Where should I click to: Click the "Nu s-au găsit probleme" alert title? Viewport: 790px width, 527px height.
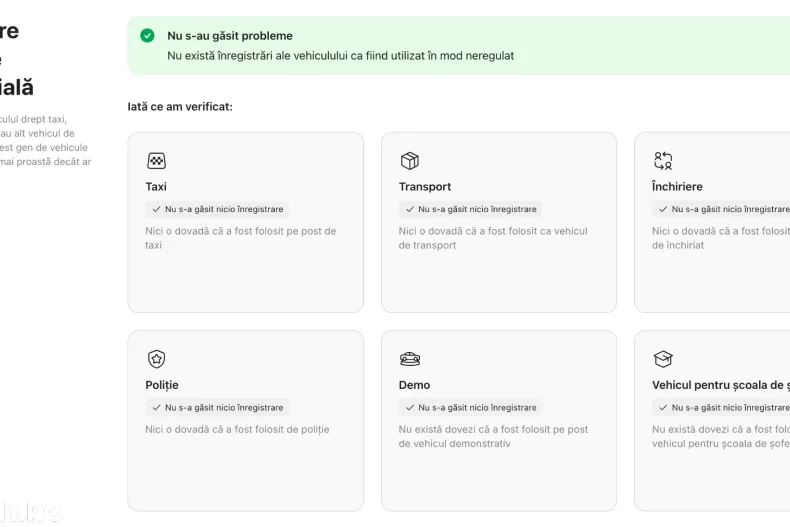(x=230, y=36)
